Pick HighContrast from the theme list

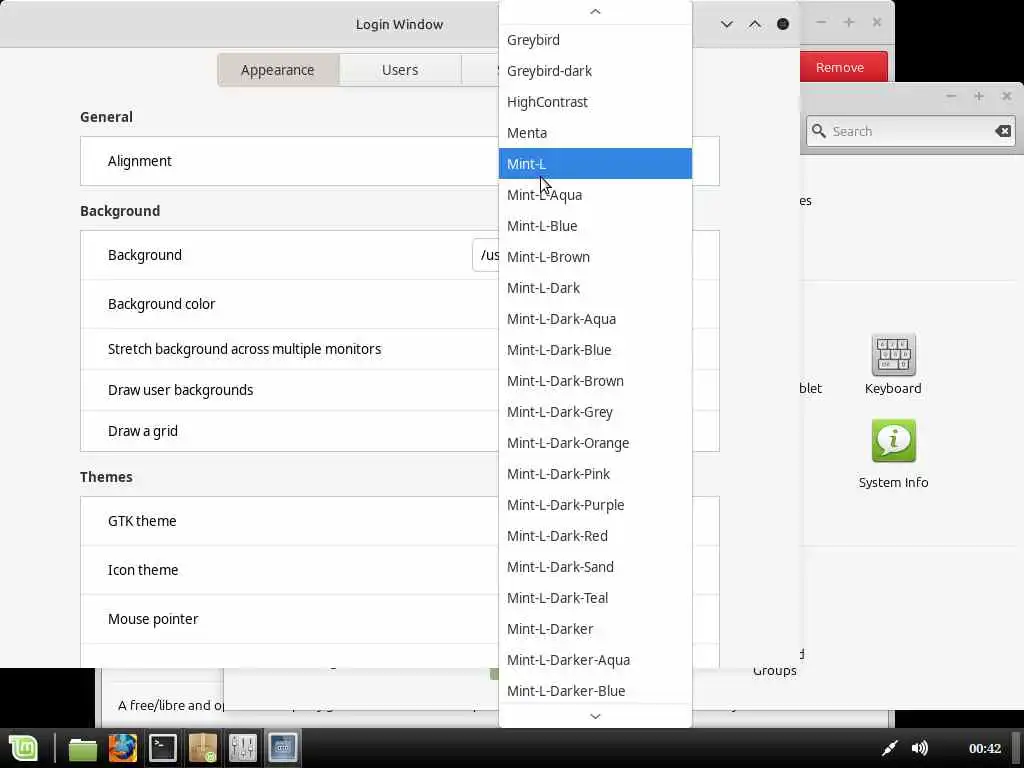(595, 102)
